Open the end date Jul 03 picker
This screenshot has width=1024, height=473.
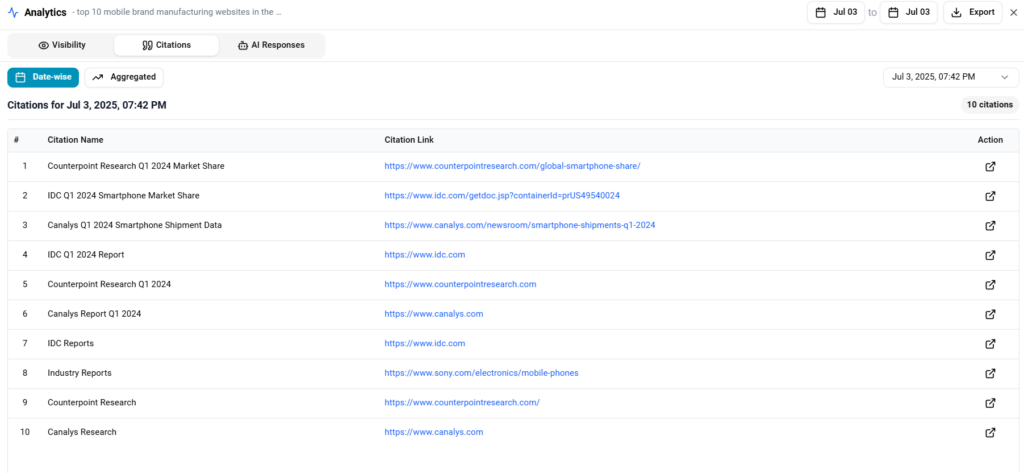point(908,12)
